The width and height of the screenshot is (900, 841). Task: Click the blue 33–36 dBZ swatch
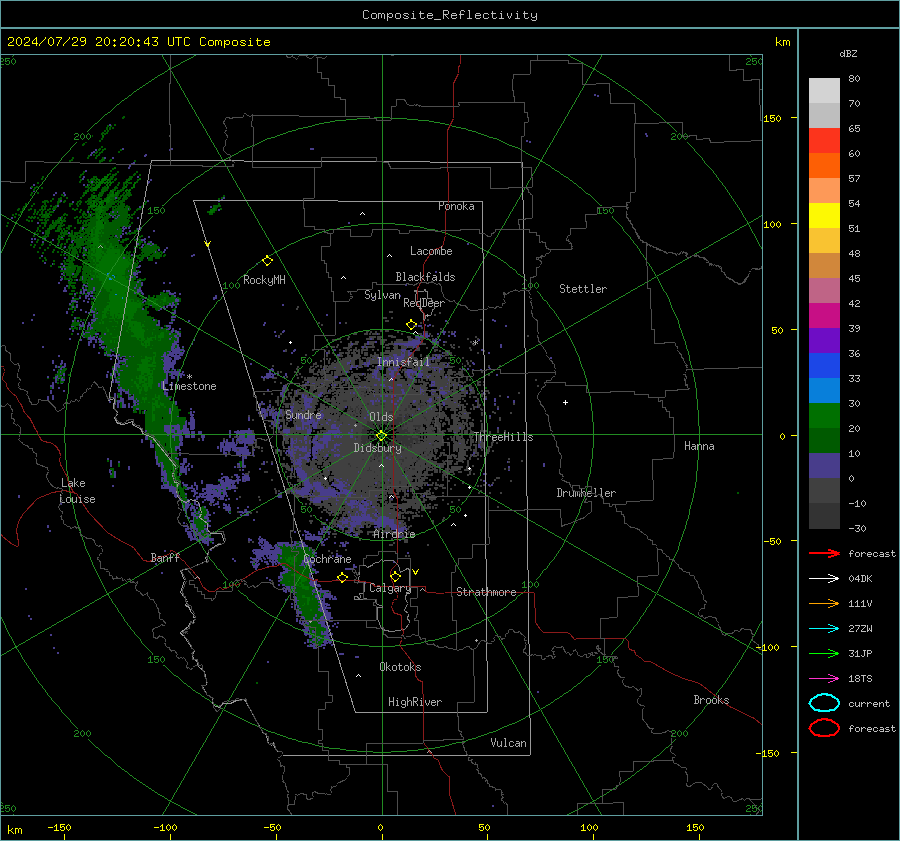(x=824, y=366)
